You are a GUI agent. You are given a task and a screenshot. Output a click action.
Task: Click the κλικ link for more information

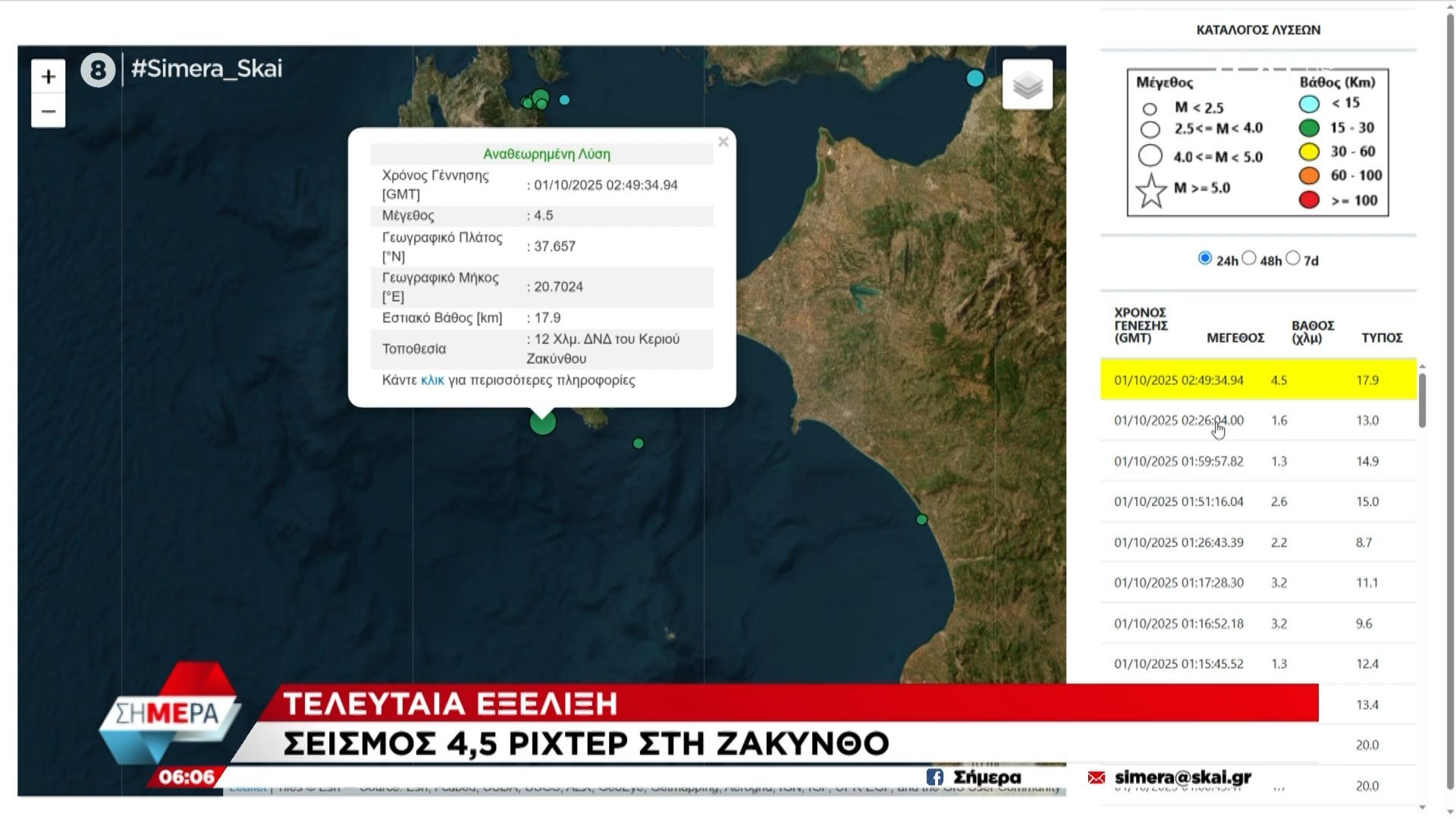click(x=432, y=380)
